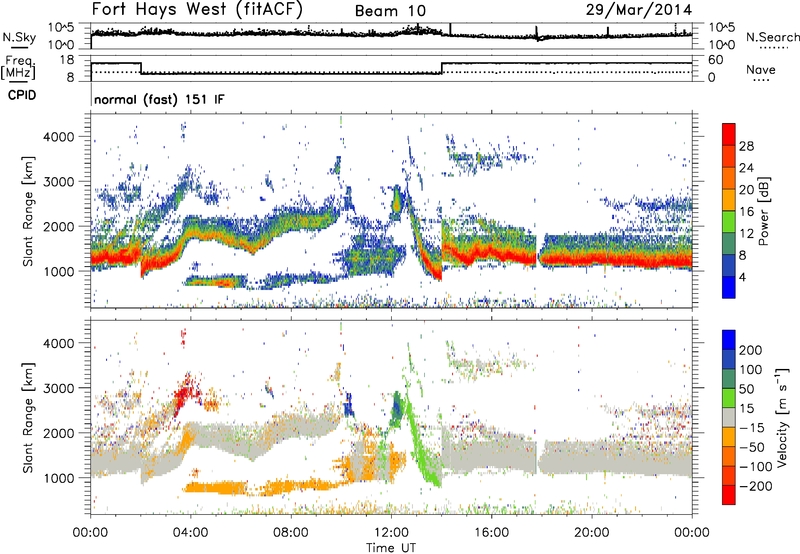This screenshot has width=800, height=554.
Task: Pick the dark green 50–100 velocity swatch
Action: pyautogui.click(x=729, y=379)
